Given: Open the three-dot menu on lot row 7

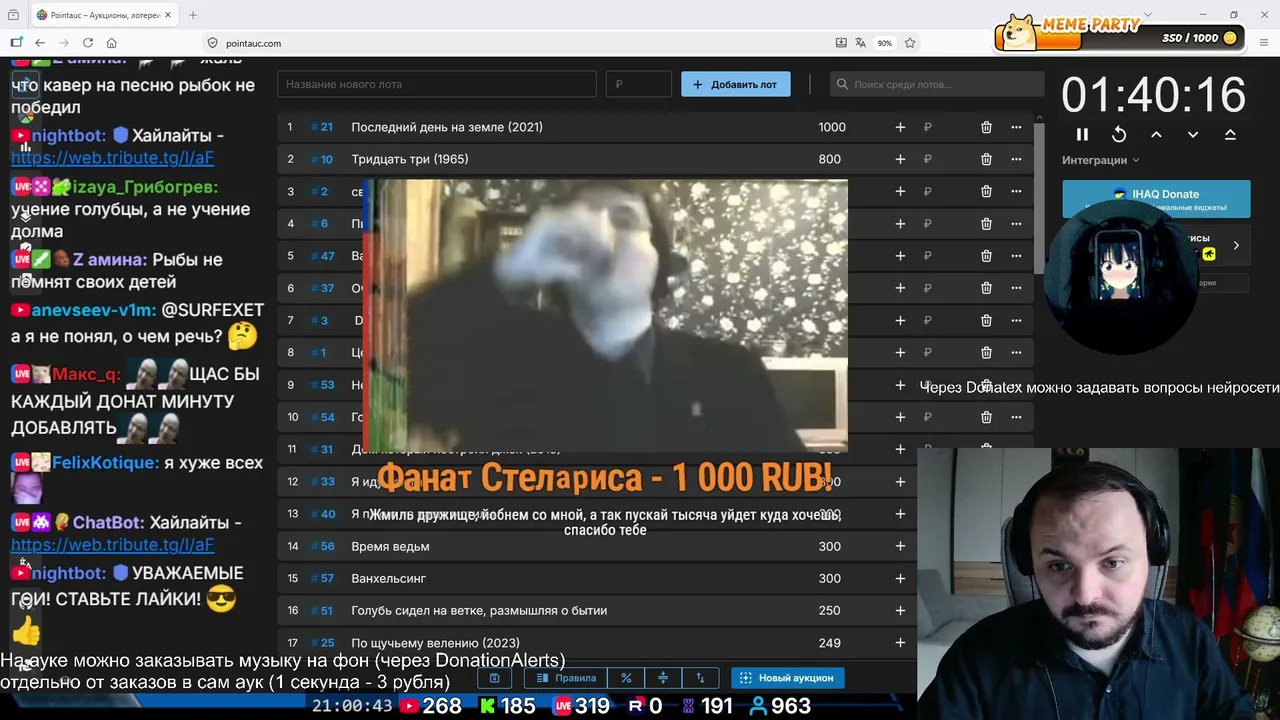Looking at the screenshot, I should pos(1016,320).
